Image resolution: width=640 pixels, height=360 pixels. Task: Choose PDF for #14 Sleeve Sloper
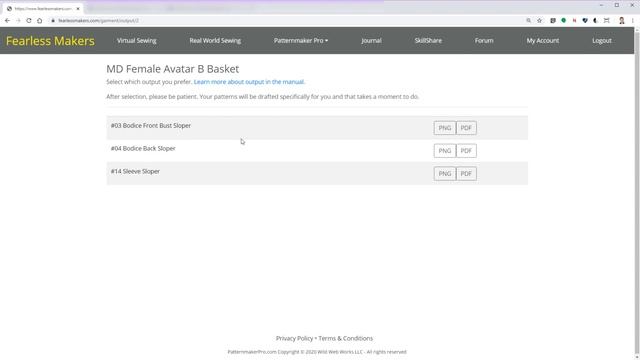click(466, 173)
